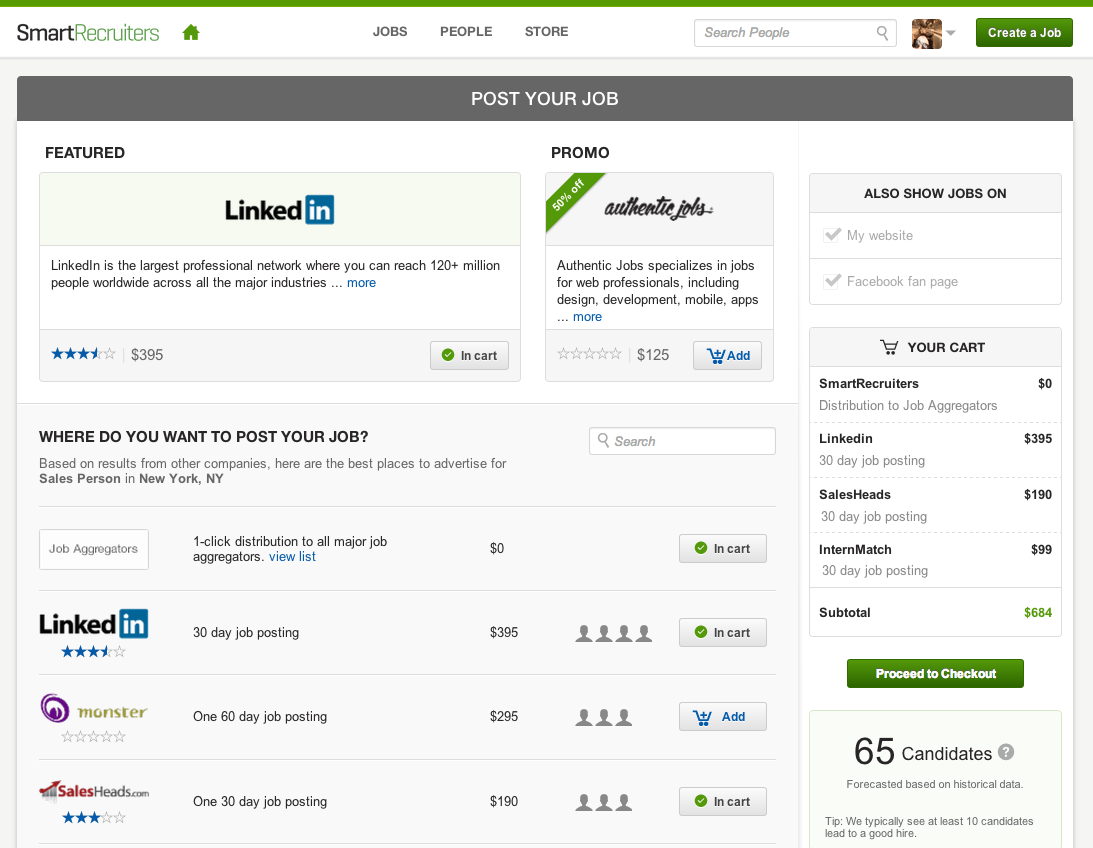Focus the Search People field
The height and width of the screenshot is (848, 1093).
click(x=795, y=33)
